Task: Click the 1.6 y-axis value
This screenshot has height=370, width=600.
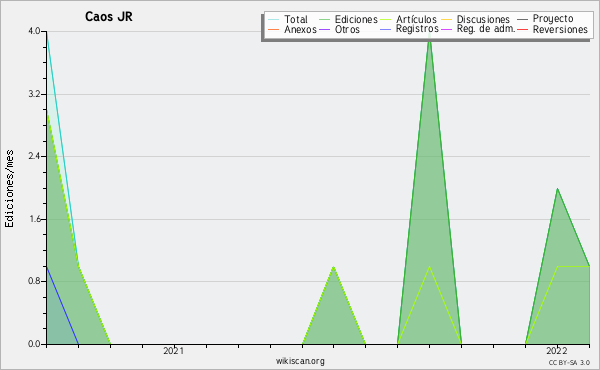Action: point(34,219)
